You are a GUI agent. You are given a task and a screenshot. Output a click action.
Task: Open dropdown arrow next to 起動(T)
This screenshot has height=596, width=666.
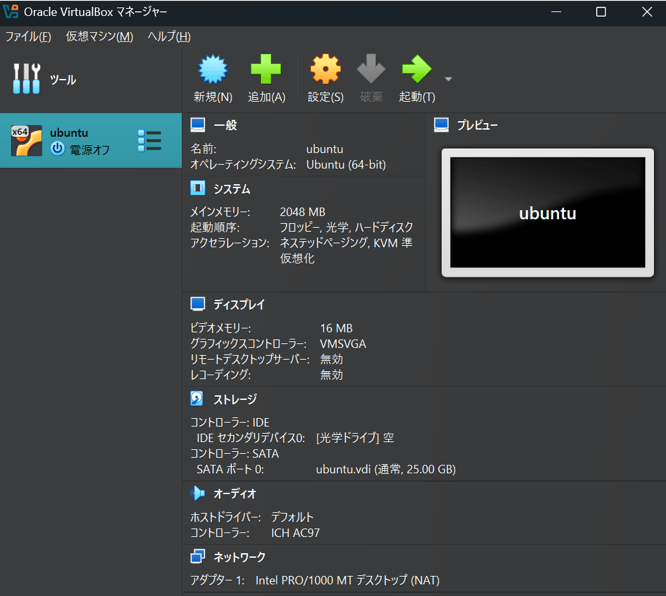click(x=448, y=79)
